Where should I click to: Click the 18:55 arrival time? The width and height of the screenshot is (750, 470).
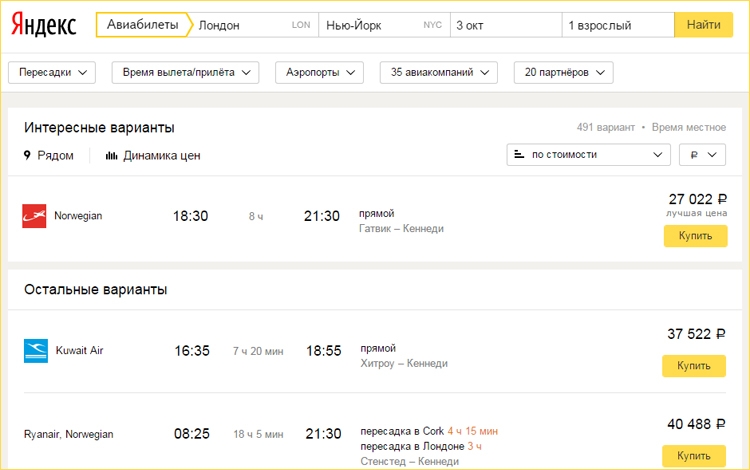point(324,351)
